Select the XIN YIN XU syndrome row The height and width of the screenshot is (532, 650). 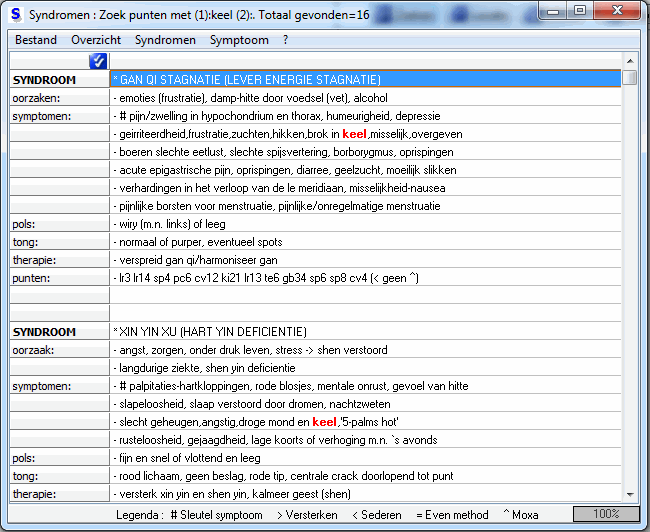(365, 332)
